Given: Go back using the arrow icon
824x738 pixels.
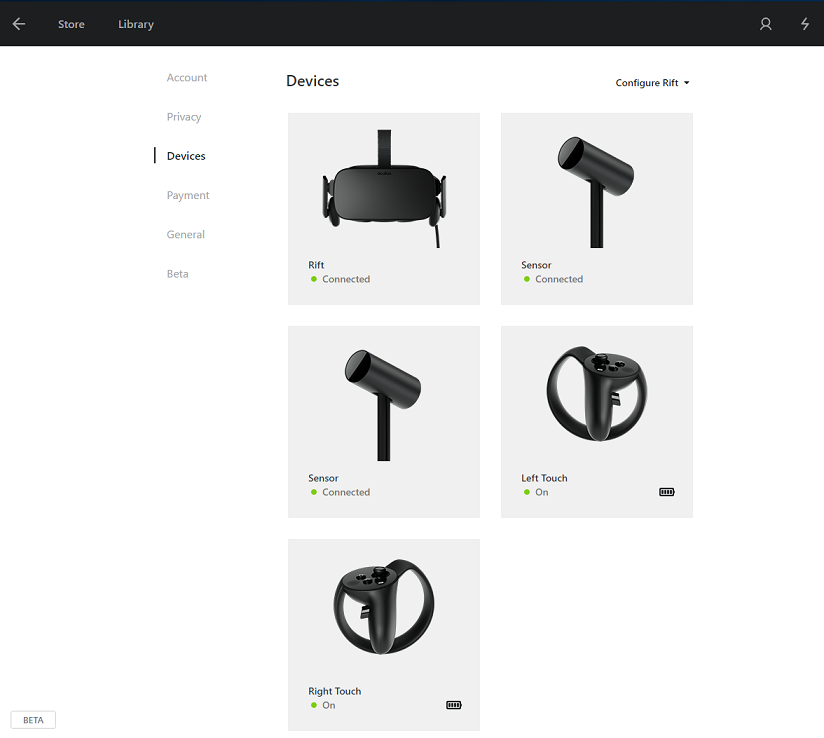Looking at the screenshot, I should (x=19, y=24).
